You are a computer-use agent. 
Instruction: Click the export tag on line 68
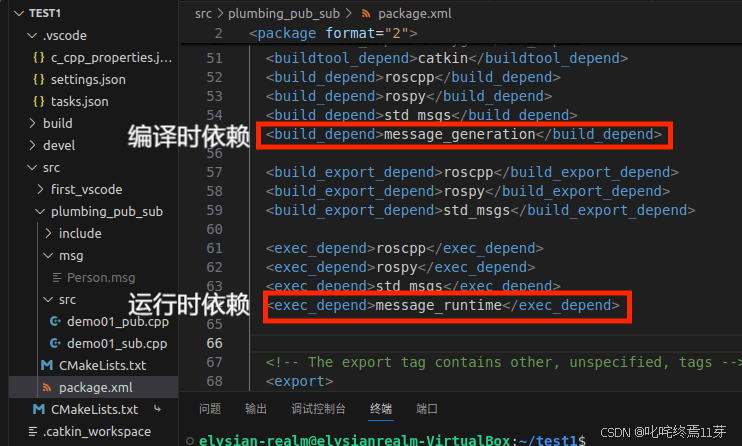(299, 381)
